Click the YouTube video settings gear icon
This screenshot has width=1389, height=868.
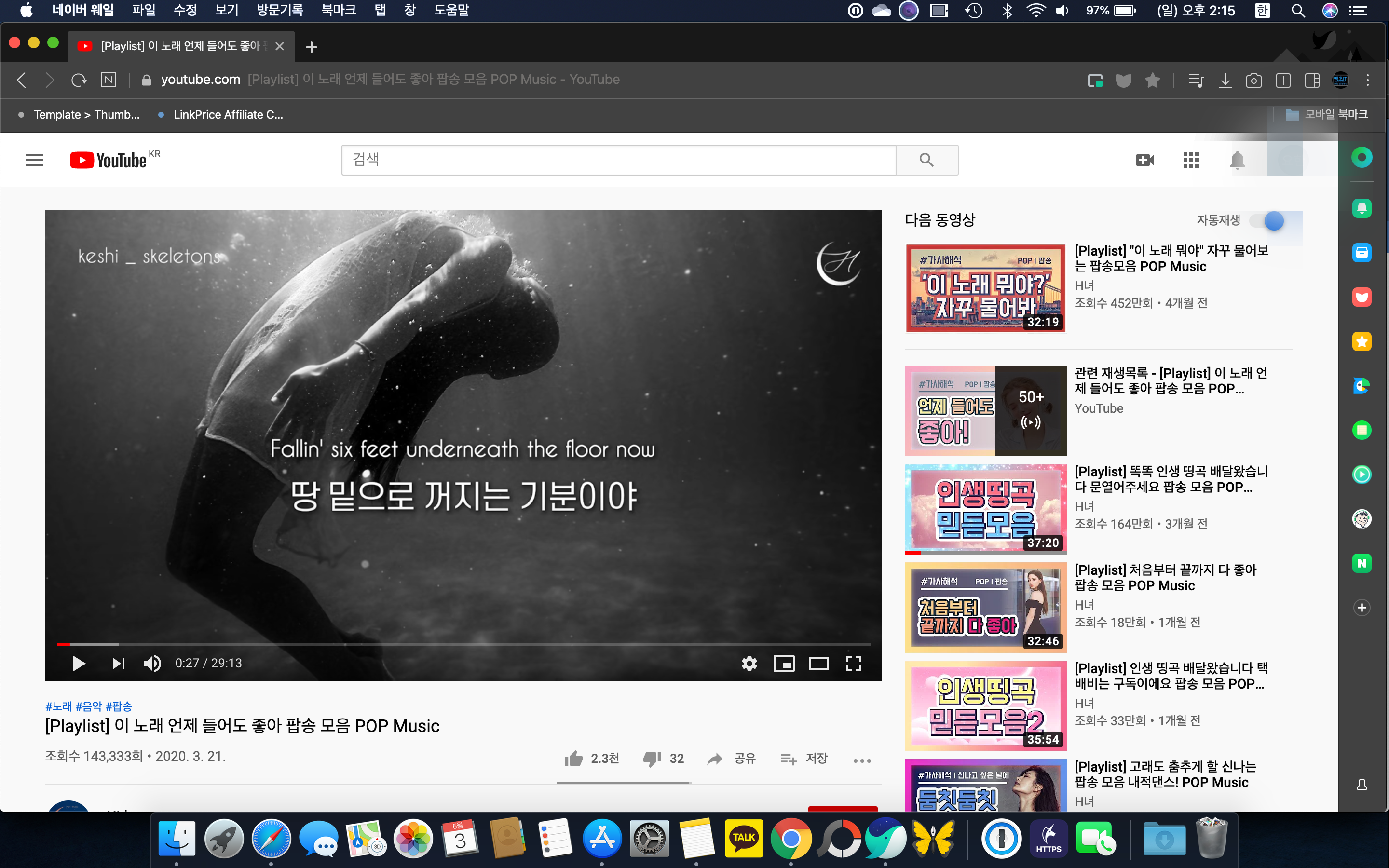tap(749, 664)
